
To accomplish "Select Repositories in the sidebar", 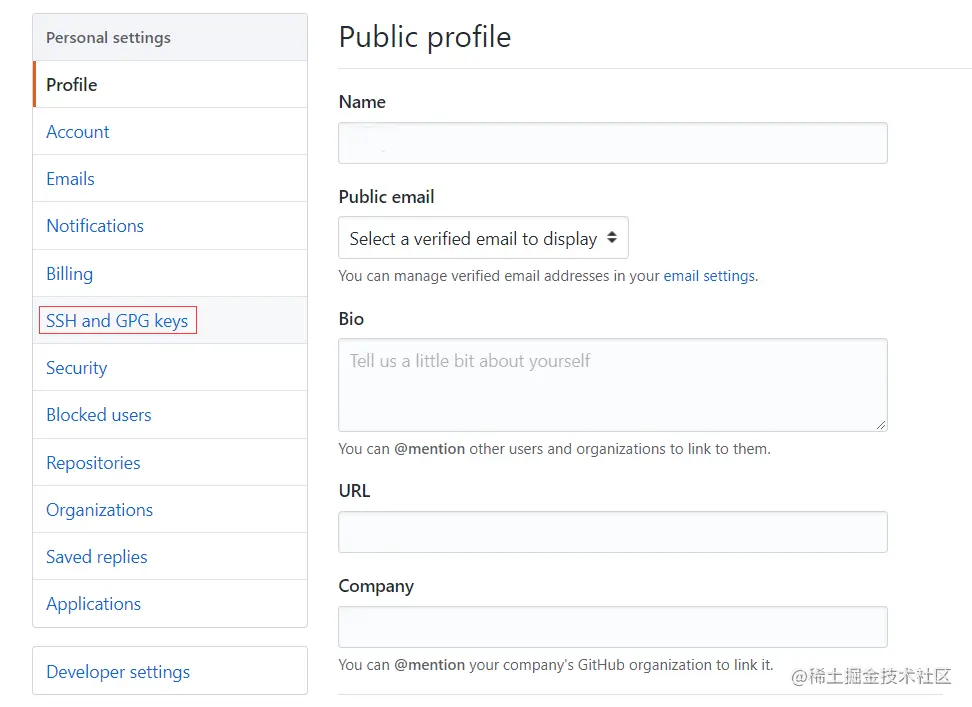I will [x=93, y=463].
